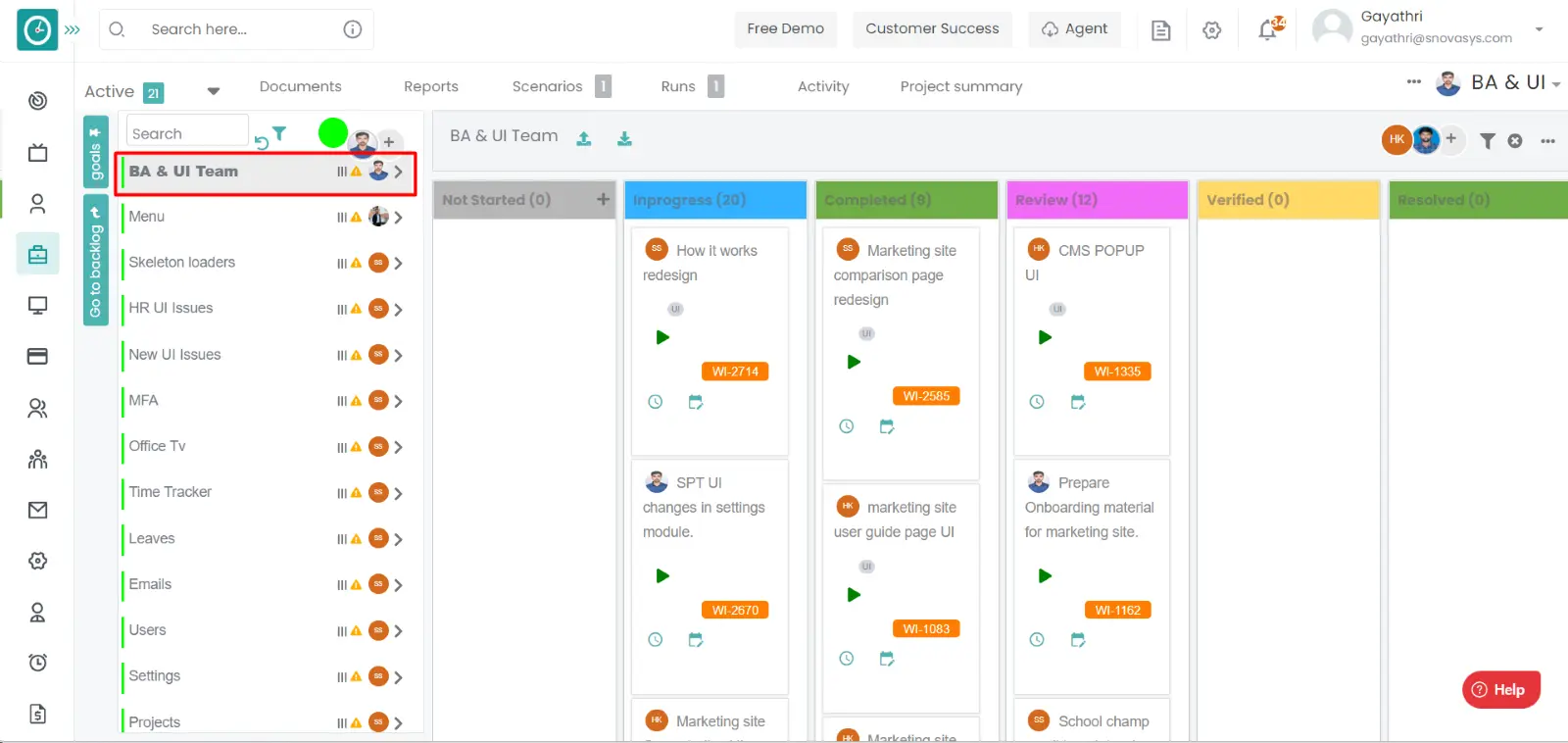Viewport: 1568px width, 743px height.
Task: Click the green circle indicator above goals list
Action: [x=333, y=132]
